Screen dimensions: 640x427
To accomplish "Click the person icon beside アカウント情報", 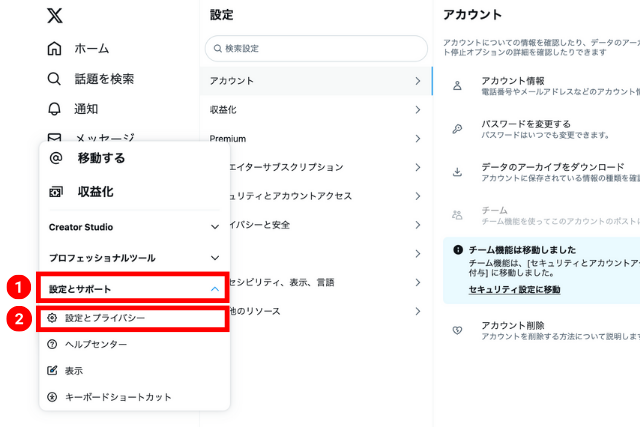I will tap(457, 86).
